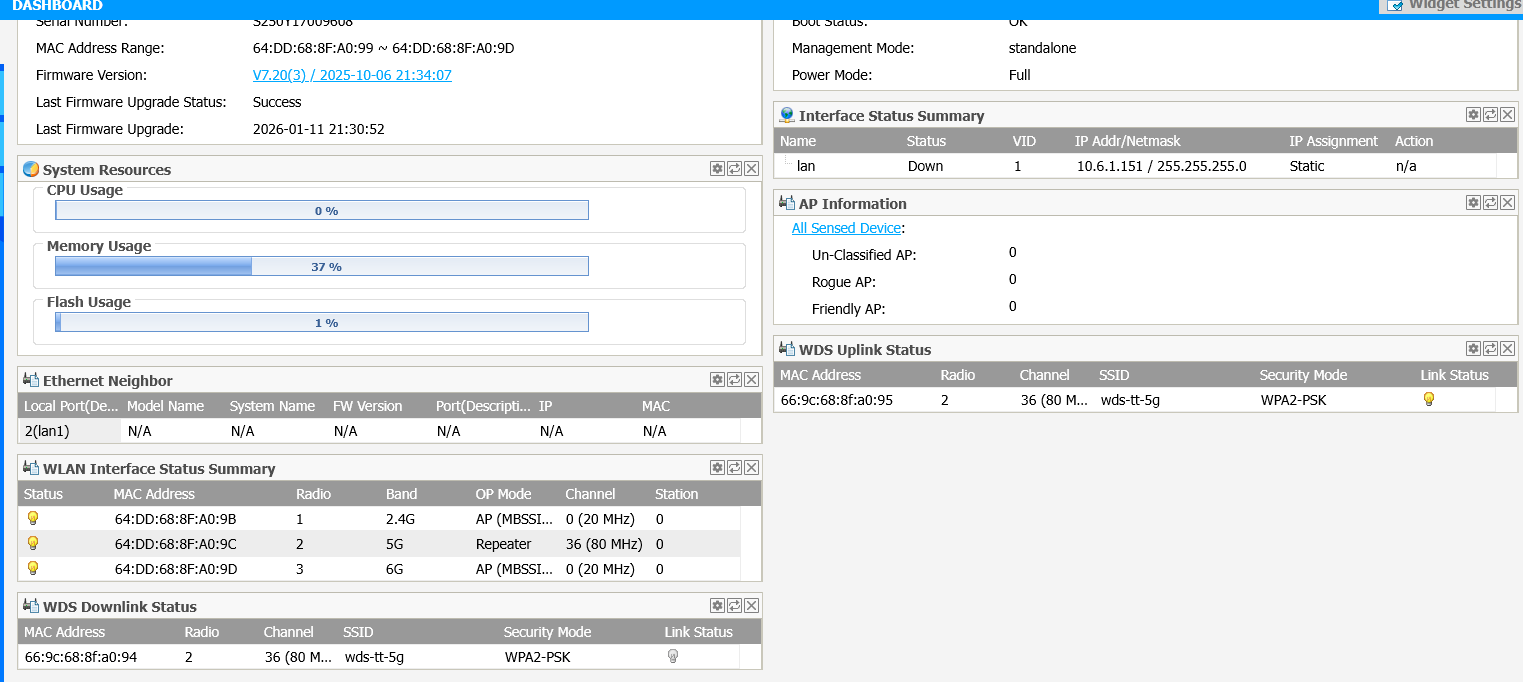Screen dimensions: 1523x682
Task: Open settings gear of Interface Status Summary
Action: pyautogui.click(x=1473, y=115)
